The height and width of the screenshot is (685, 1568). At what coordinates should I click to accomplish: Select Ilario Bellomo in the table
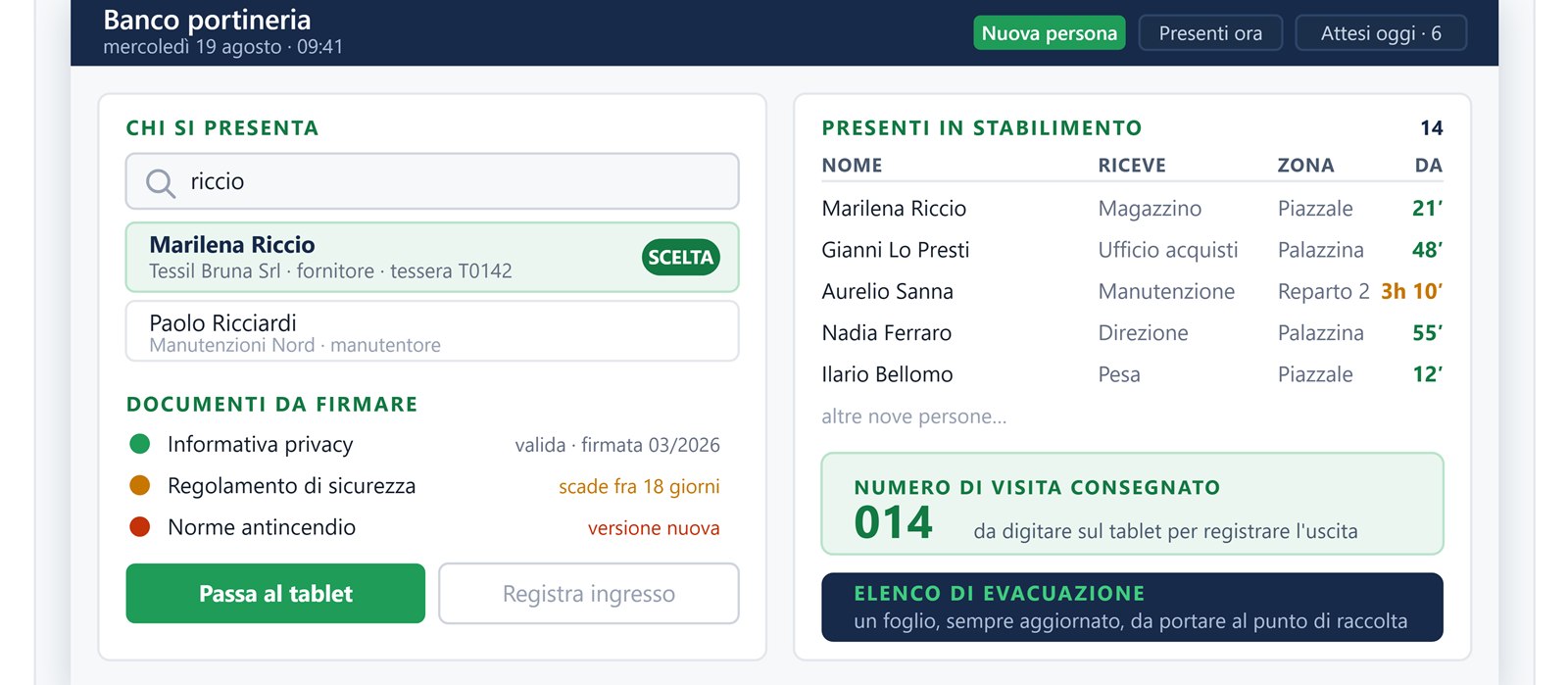coord(888,374)
